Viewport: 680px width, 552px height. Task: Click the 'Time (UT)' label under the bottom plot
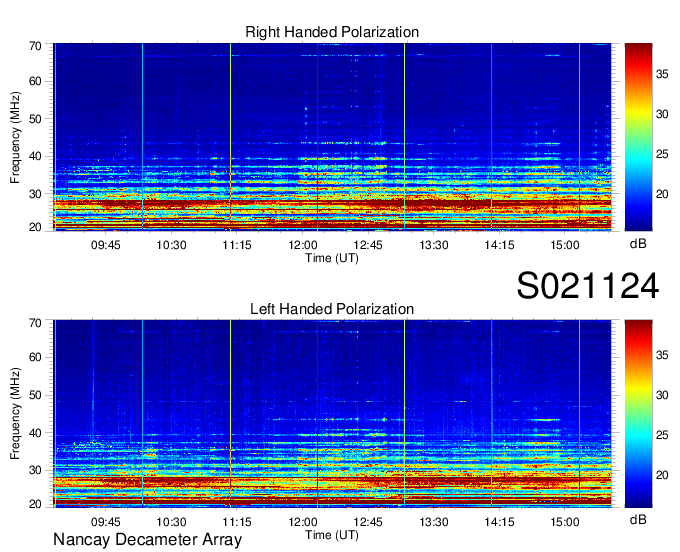click(332, 535)
